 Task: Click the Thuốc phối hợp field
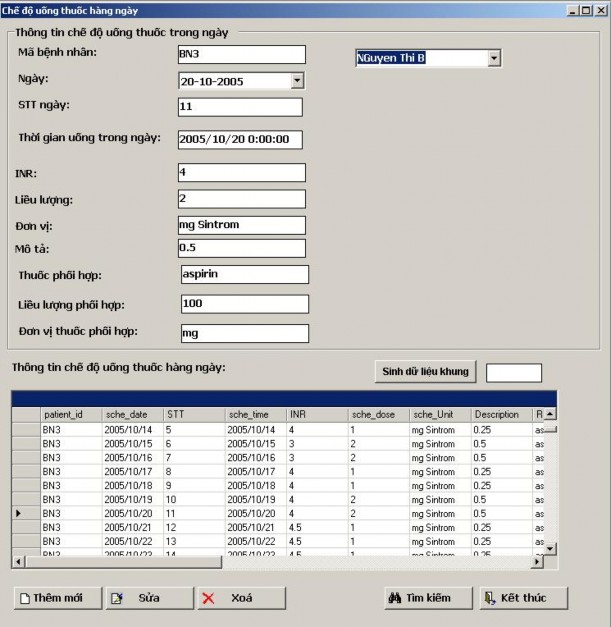244,274
